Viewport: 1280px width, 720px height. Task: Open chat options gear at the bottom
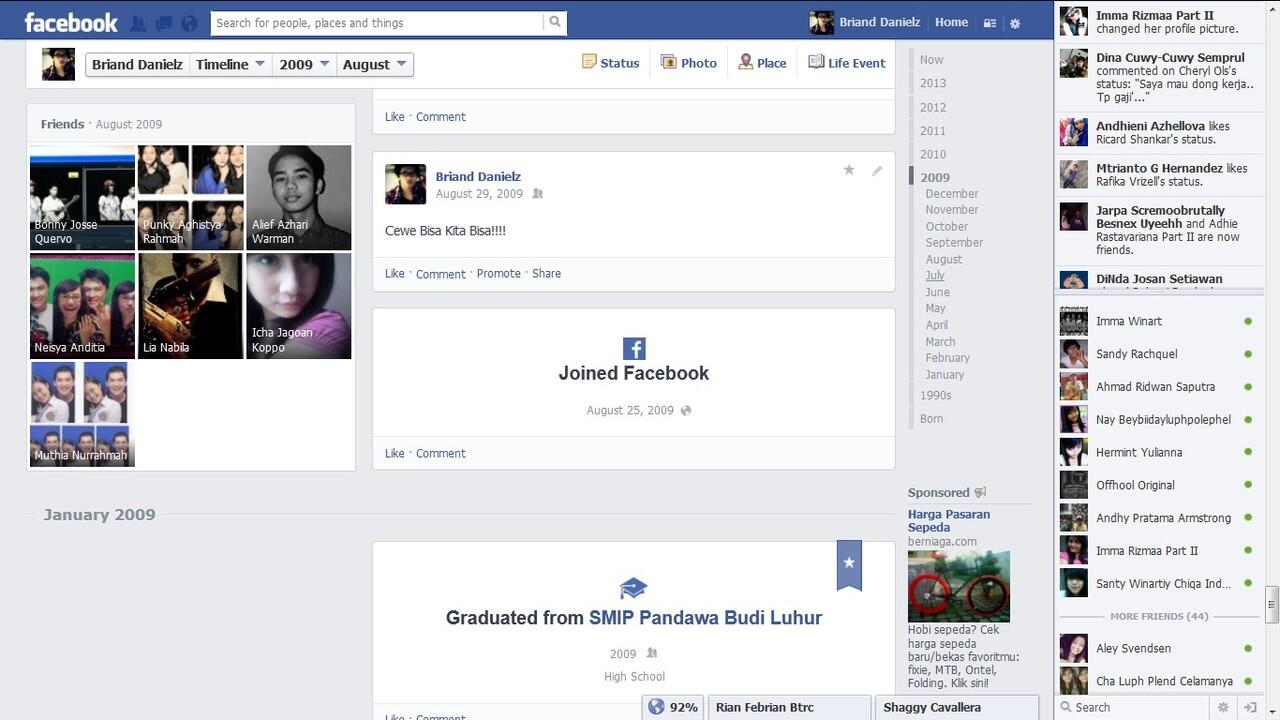[1223, 707]
